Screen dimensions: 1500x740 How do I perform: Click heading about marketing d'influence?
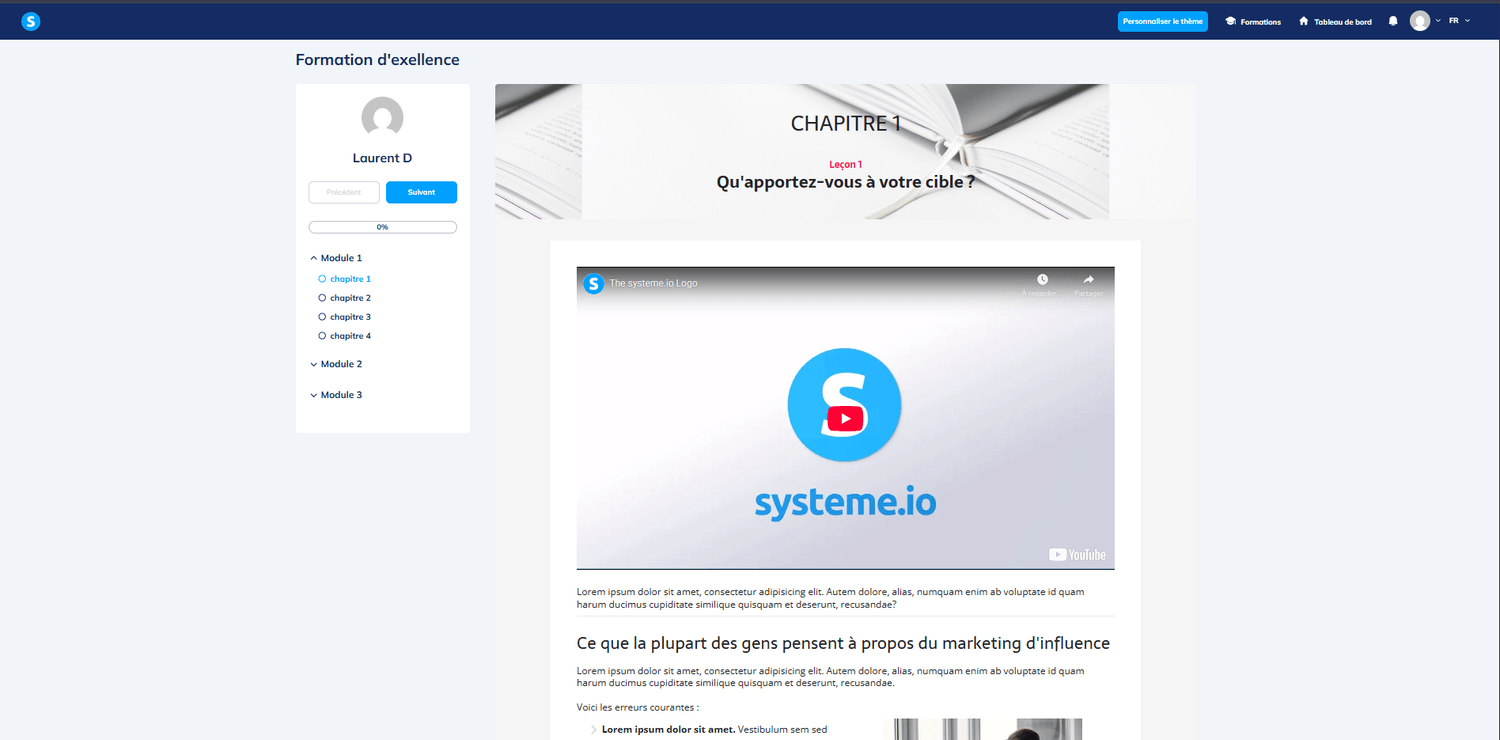click(843, 643)
